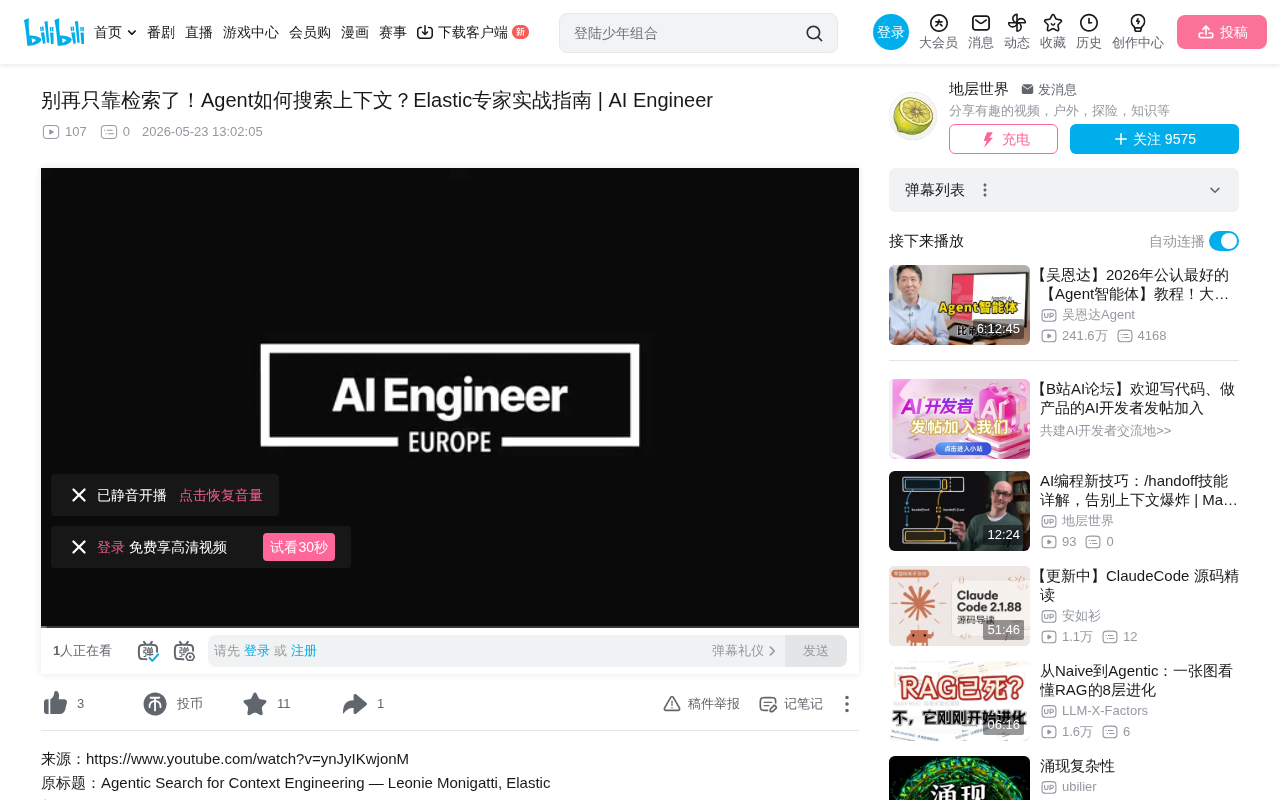Open 消息 messages icon
This screenshot has height=800, width=1280.
pos(981,32)
